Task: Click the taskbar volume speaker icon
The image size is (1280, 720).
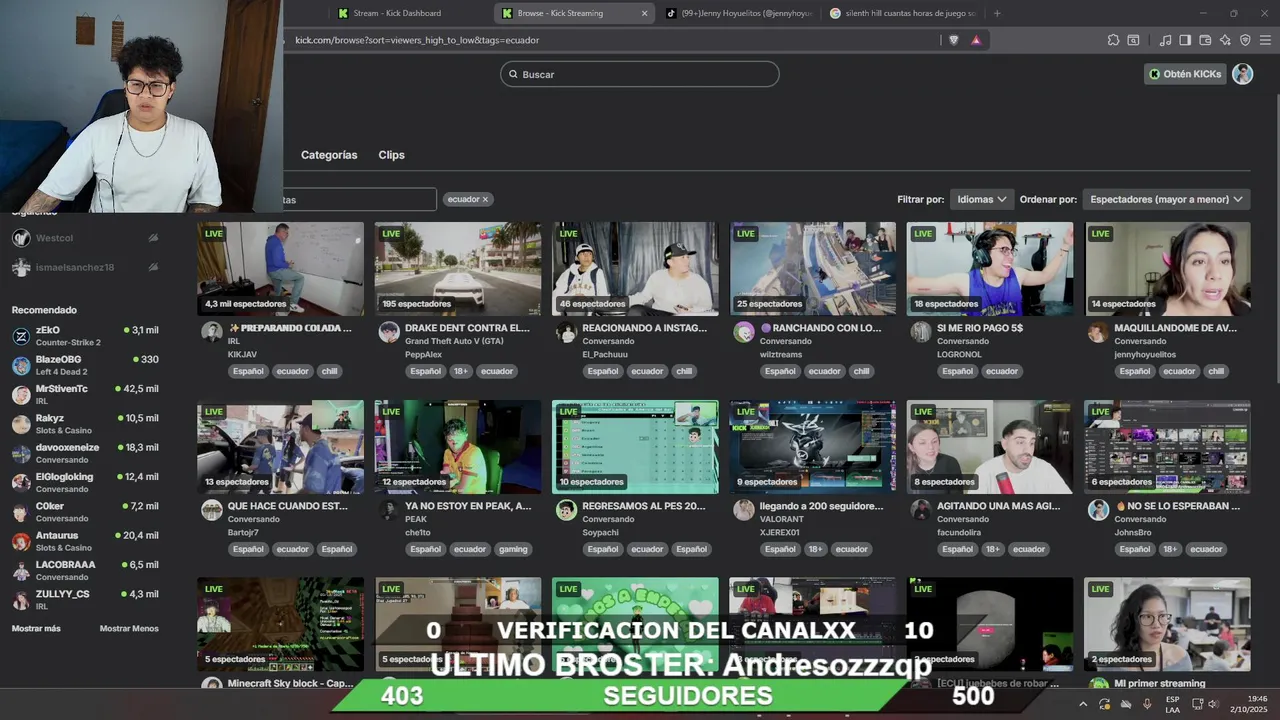Action: click(1213, 704)
